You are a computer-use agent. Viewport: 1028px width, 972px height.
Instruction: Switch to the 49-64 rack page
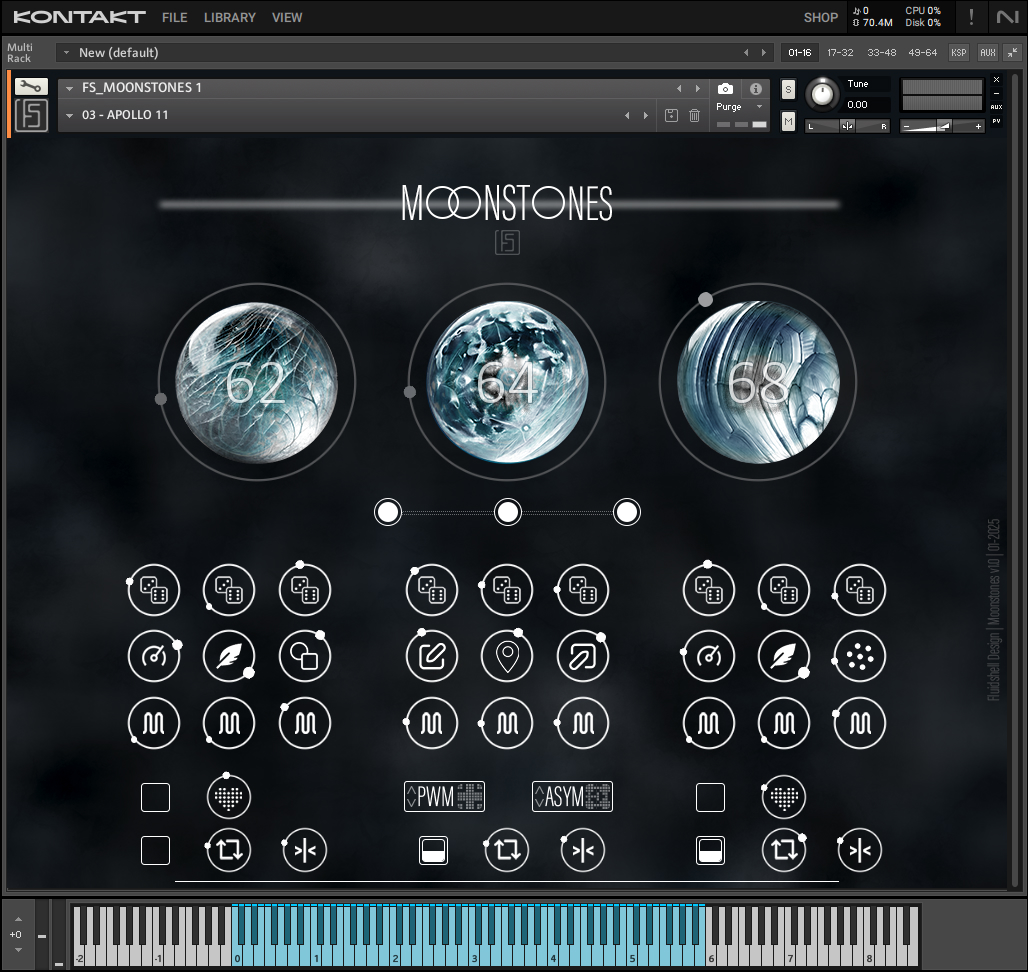click(x=922, y=52)
